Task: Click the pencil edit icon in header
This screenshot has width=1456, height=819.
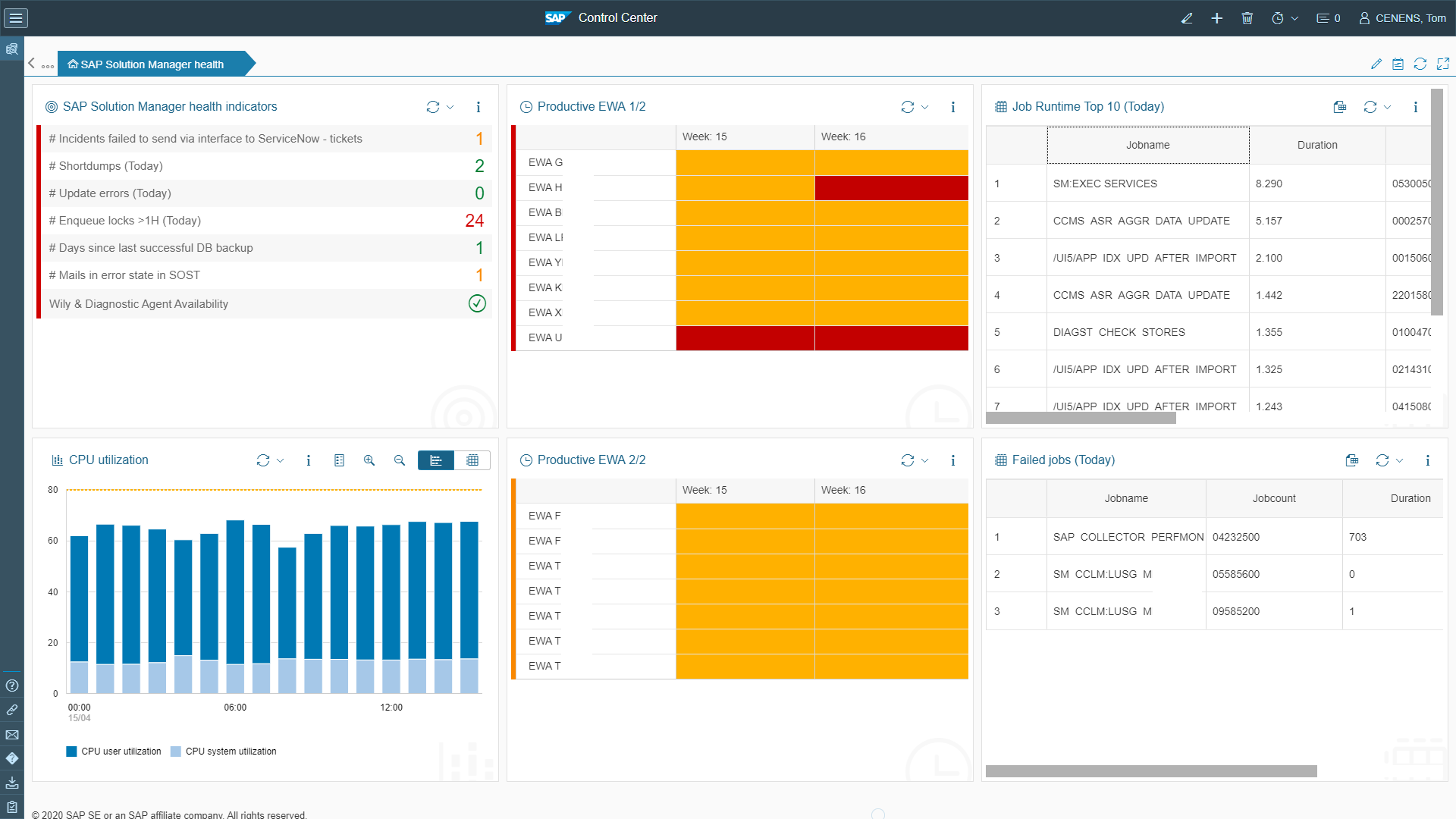Action: pyautogui.click(x=1187, y=18)
